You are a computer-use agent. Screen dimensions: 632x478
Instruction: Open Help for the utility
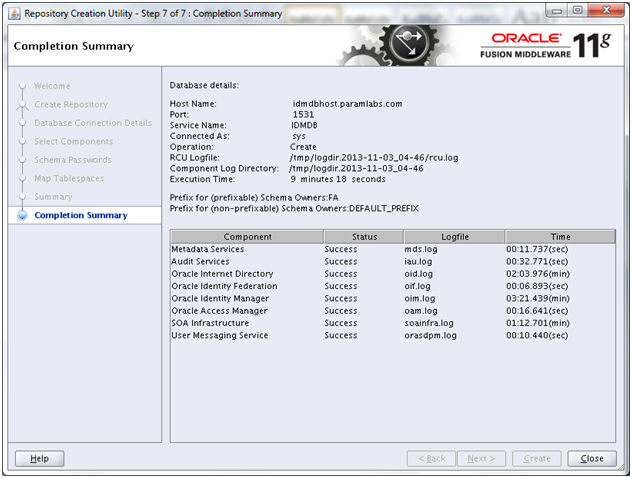(40, 459)
